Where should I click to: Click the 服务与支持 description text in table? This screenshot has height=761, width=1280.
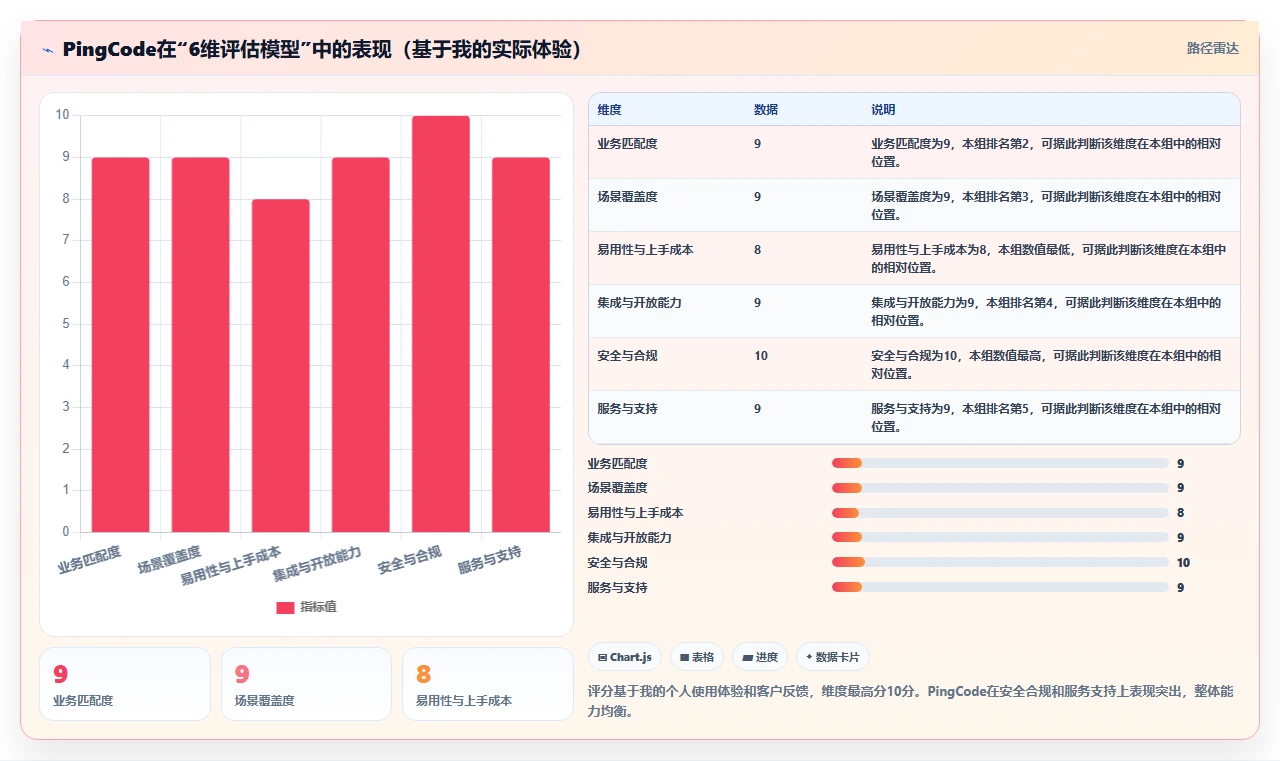[1046, 418]
